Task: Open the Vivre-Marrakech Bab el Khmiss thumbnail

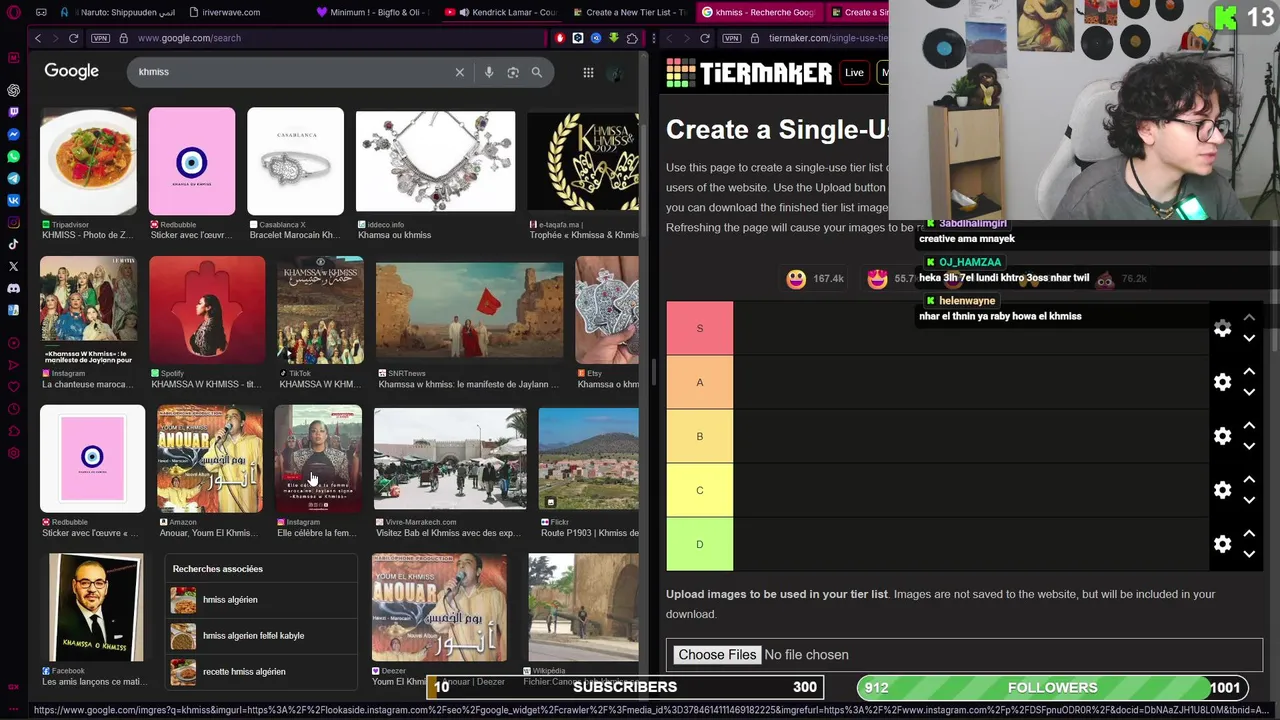Action: [450, 458]
